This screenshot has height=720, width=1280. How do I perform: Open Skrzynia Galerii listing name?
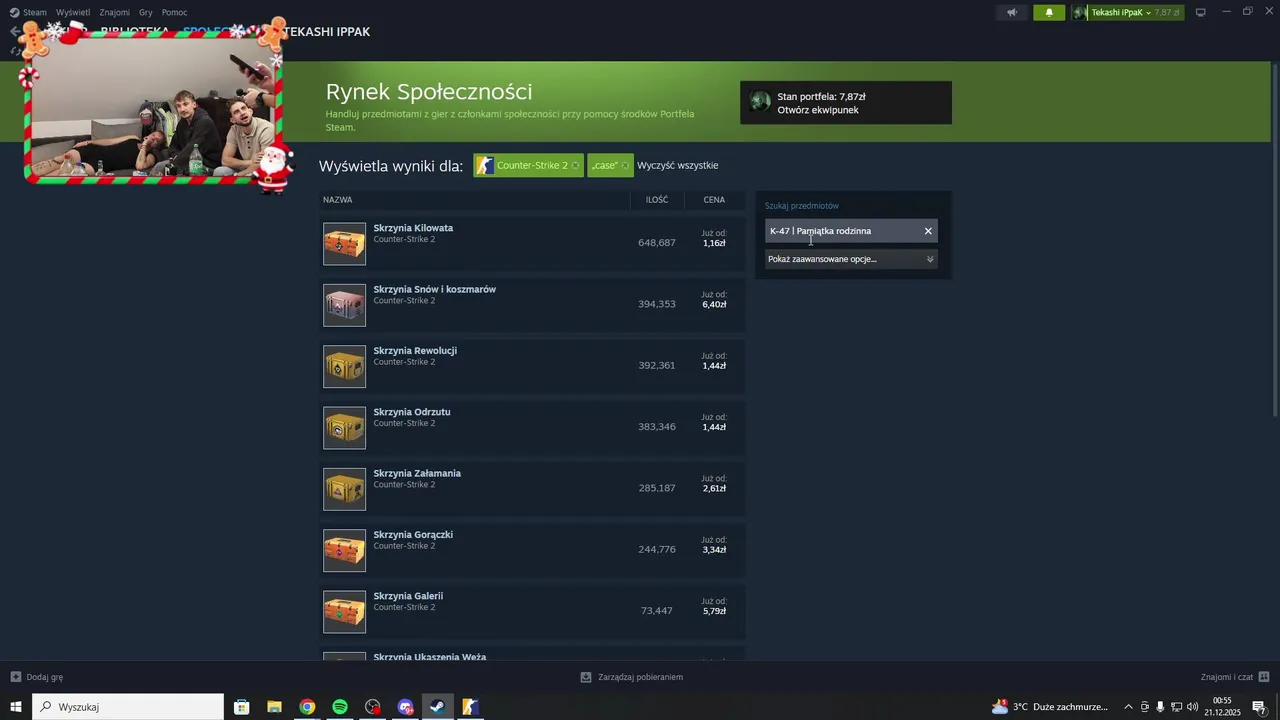408,596
